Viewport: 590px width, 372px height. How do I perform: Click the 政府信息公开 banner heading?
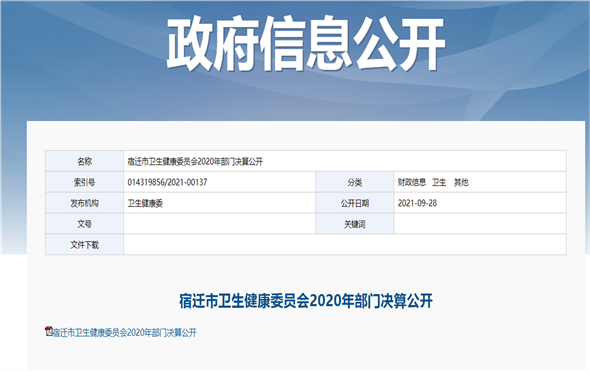[306, 44]
